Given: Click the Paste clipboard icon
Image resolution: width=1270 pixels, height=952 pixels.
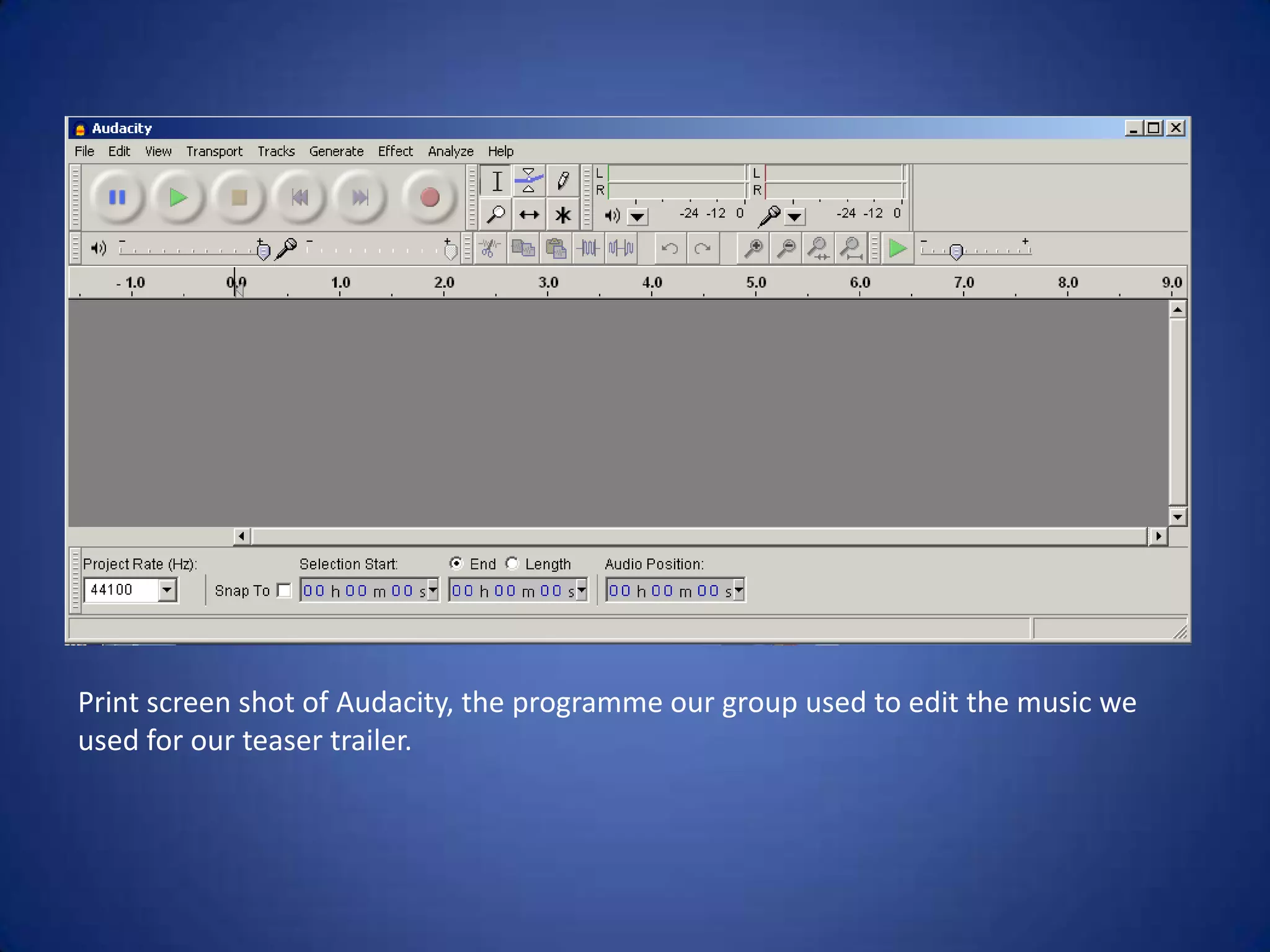Looking at the screenshot, I should (x=556, y=249).
